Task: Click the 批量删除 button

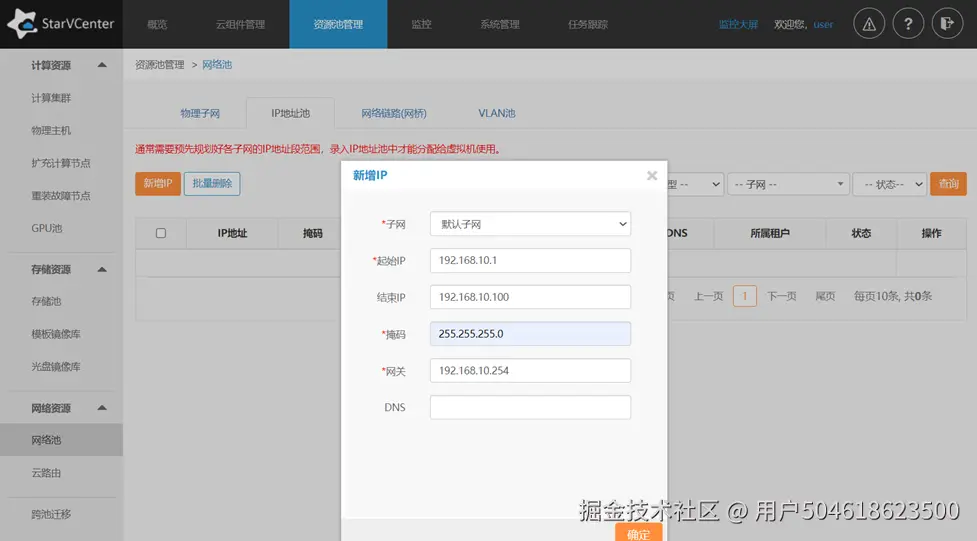Action: click(x=212, y=184)
